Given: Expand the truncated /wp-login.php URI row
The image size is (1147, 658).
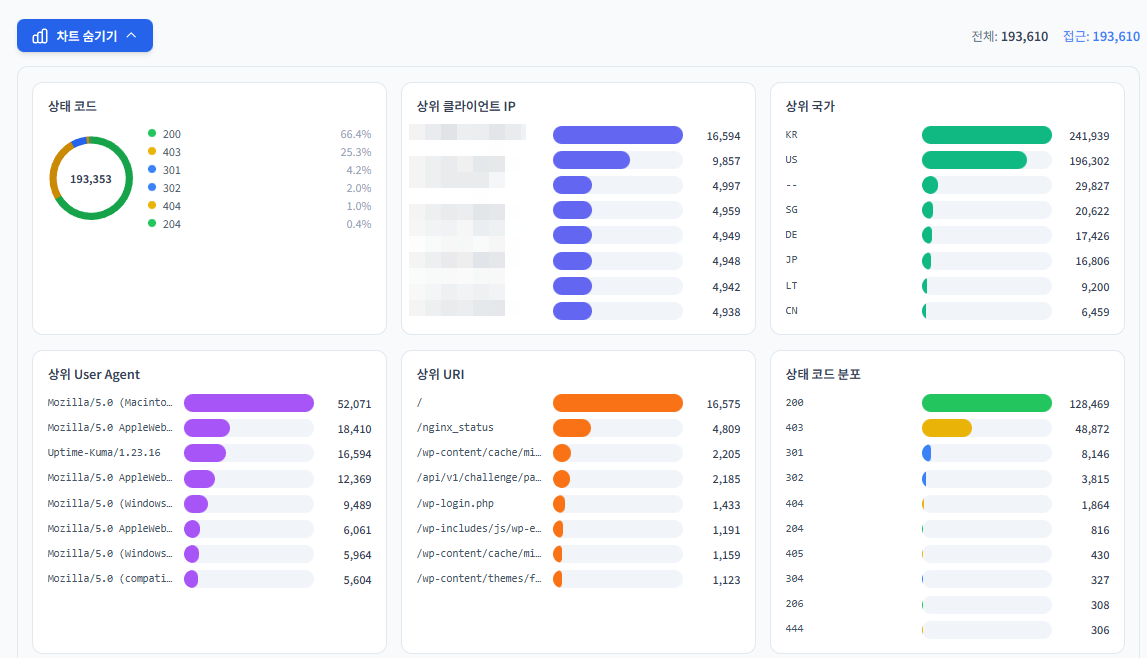Looking at the screenshot, I should tap(456, 503).
